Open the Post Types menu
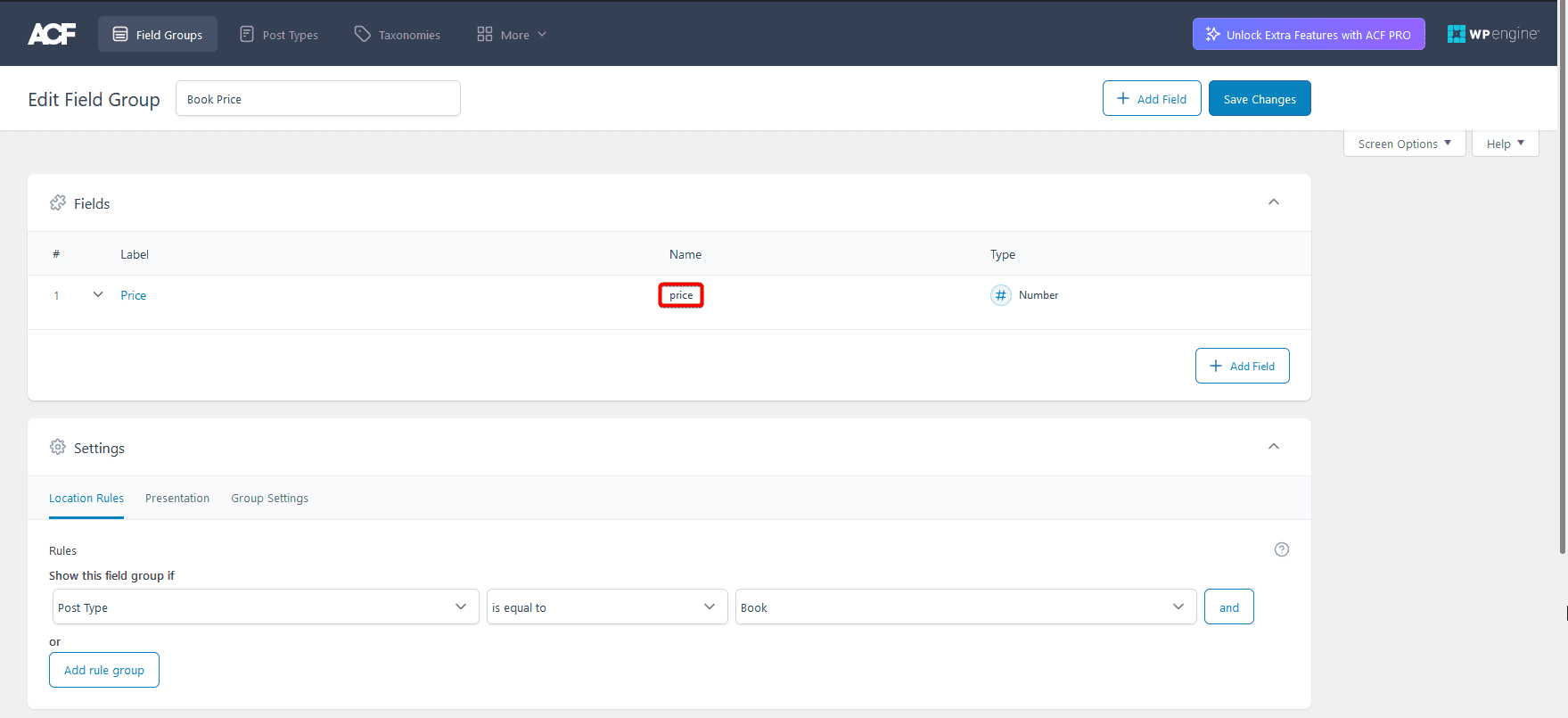Viewport: 1568px width, 718px height. tap(279, 35)
